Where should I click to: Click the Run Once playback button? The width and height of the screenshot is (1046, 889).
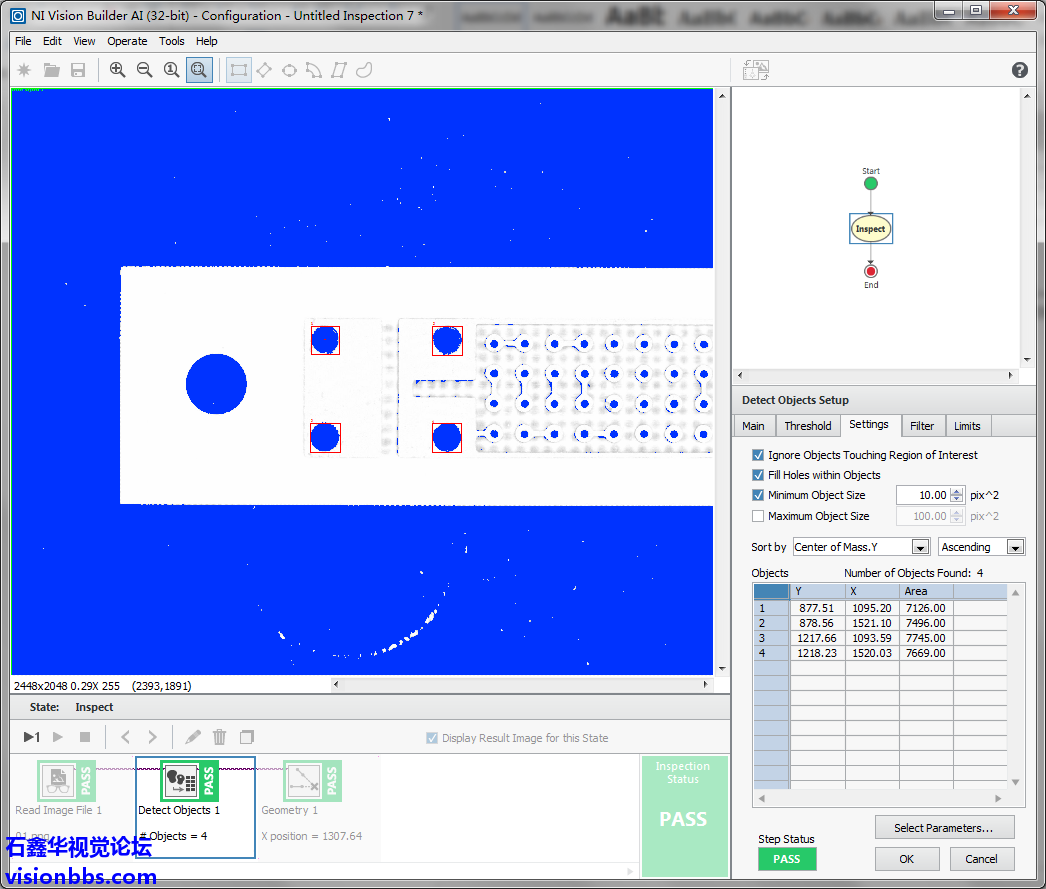pos(32,737)
